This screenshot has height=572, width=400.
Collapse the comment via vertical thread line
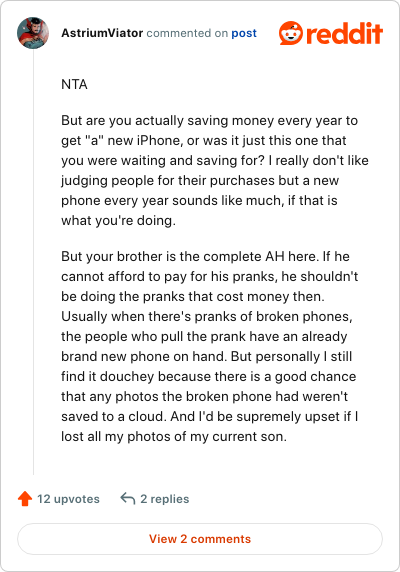pyautogui.click(x=33, y=262)
